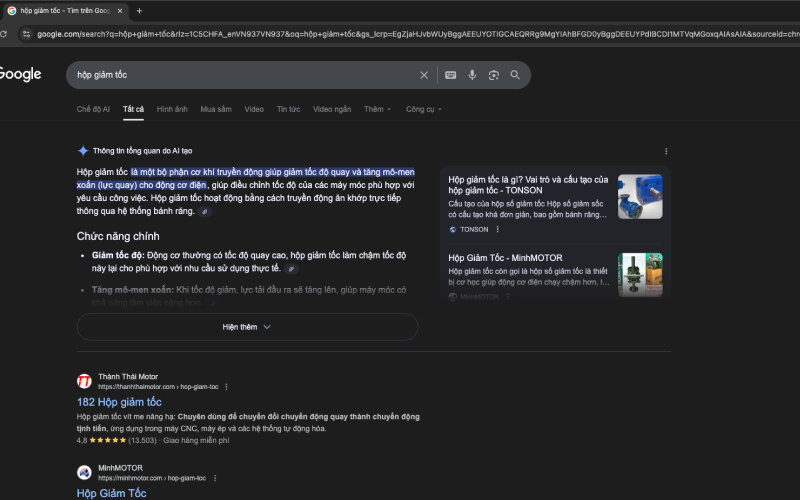Click the 'MinhMOTOR' site name above result

coord(120,468)
